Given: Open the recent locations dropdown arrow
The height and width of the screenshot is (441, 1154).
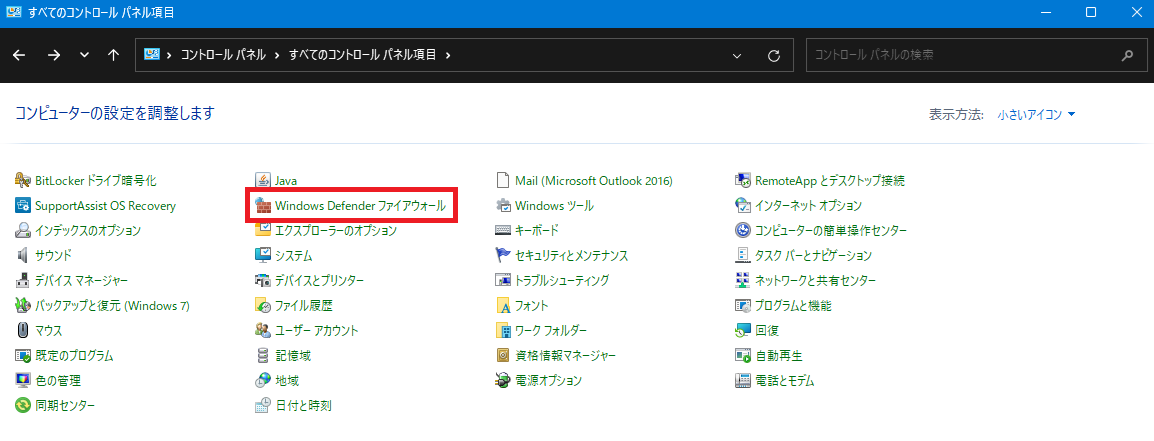Looking at the screenshot, I should tap(84, 55).
